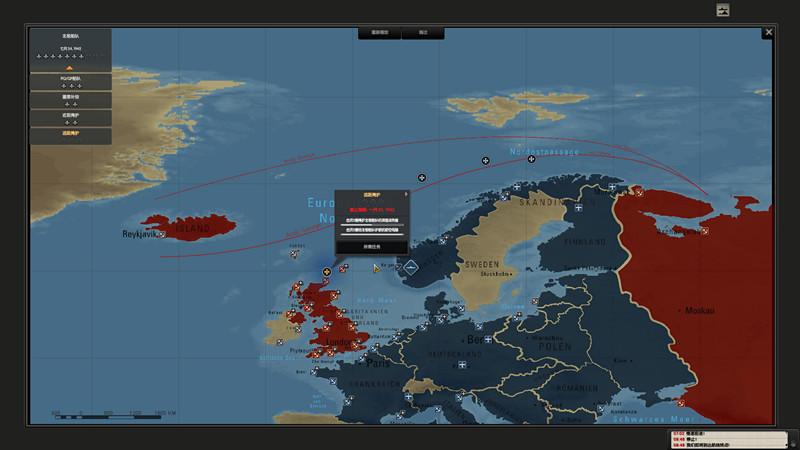This screenshot has height=450, width=800.
Task: Click the Brest port icon in Brittany
Action: (314, 372)
